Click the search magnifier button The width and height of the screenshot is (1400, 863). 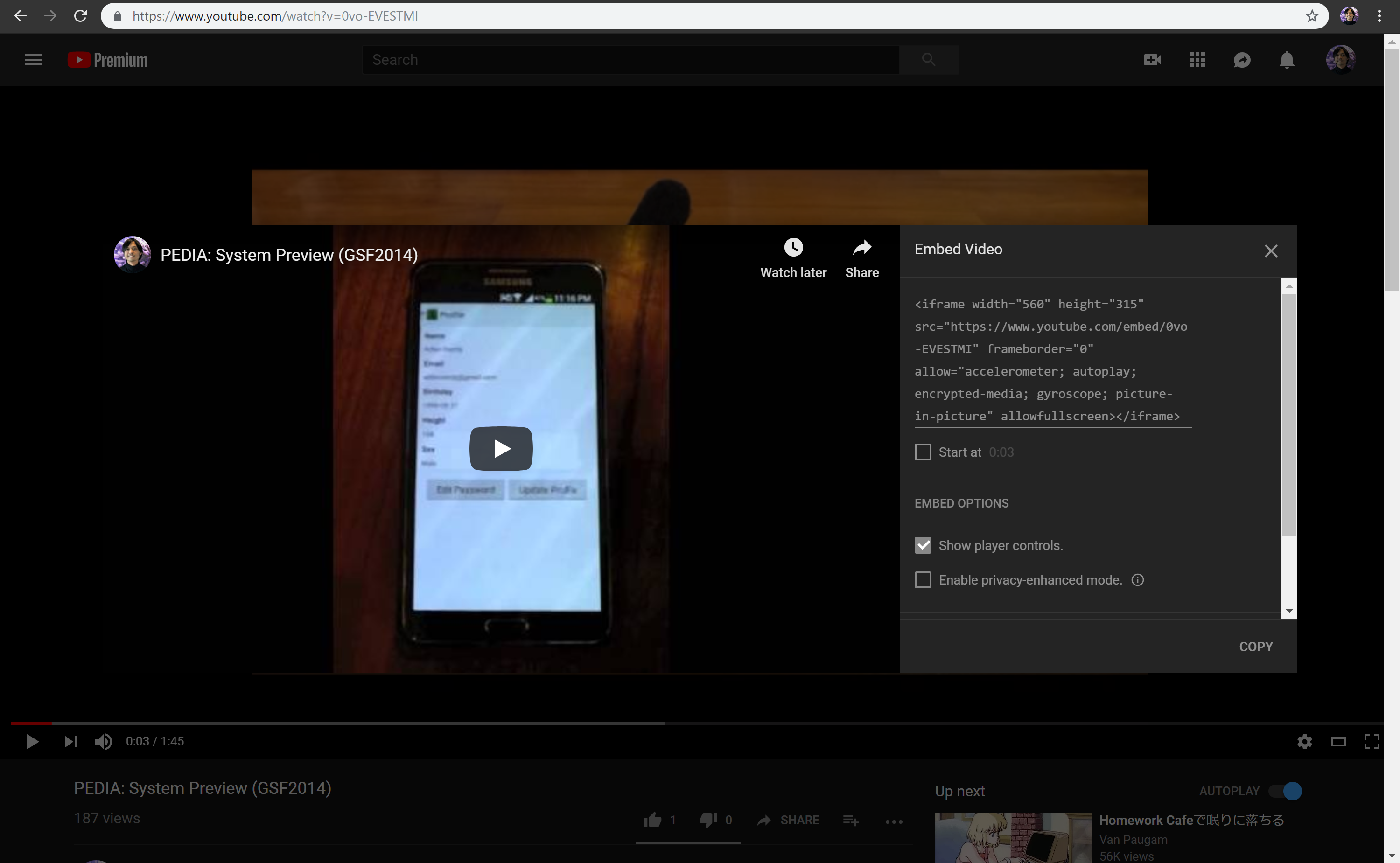pos(928,60)
